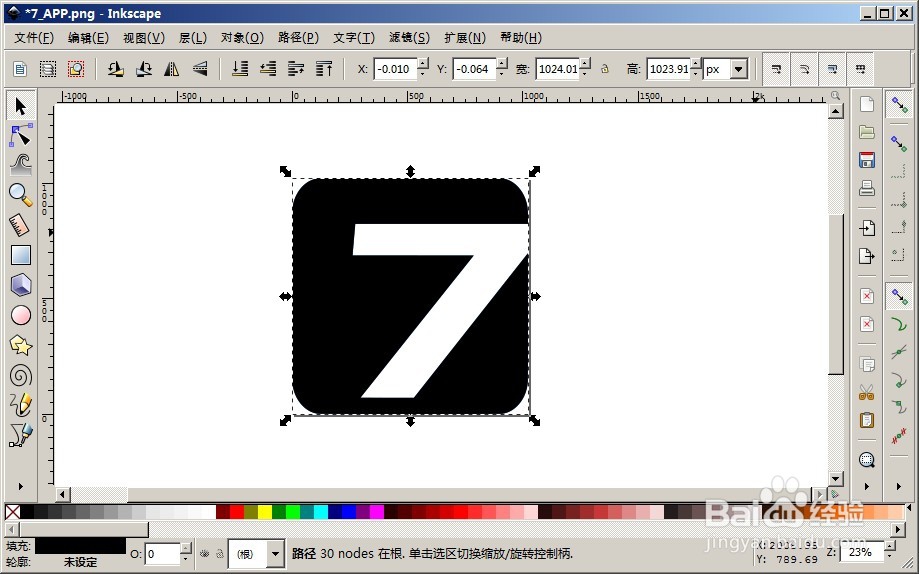Lower selection one step

coord(268,69)
